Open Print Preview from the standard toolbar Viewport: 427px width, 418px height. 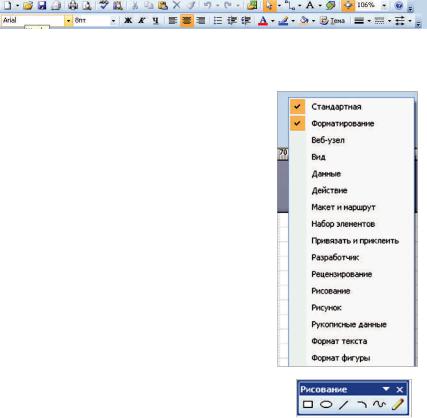coord(87,5)
